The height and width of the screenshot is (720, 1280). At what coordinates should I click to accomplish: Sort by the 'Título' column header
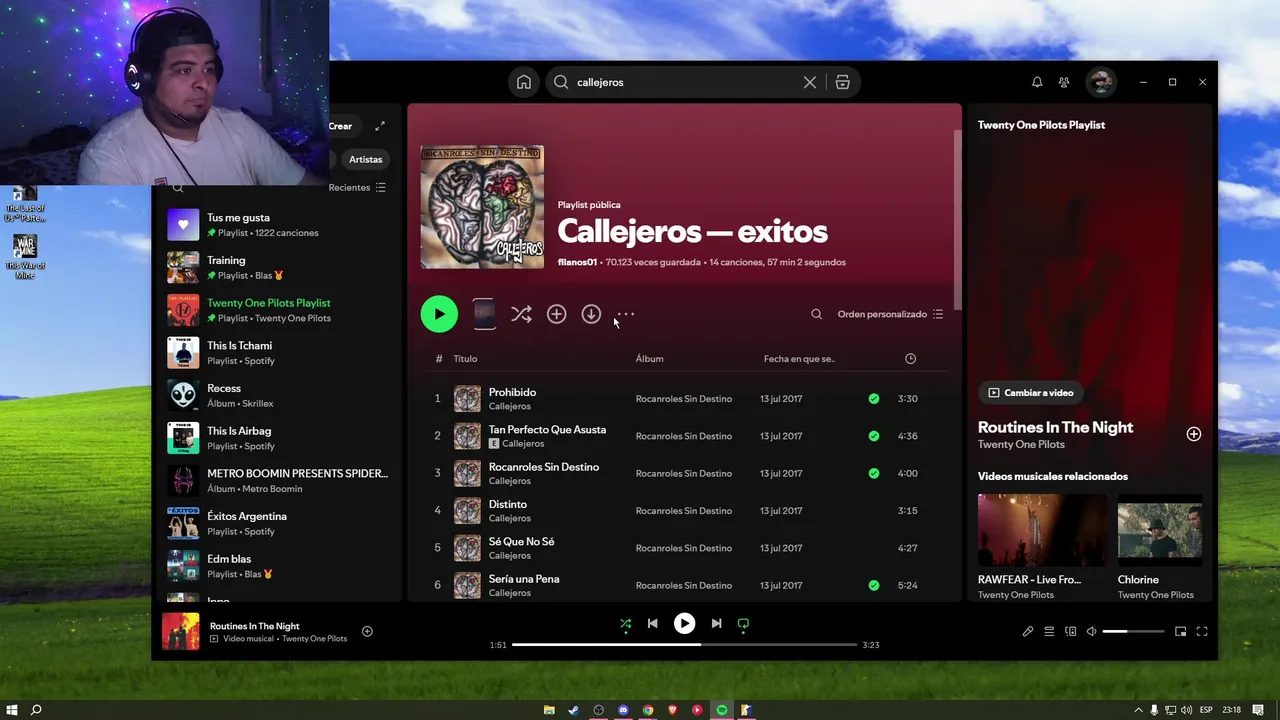coord(465,358)
